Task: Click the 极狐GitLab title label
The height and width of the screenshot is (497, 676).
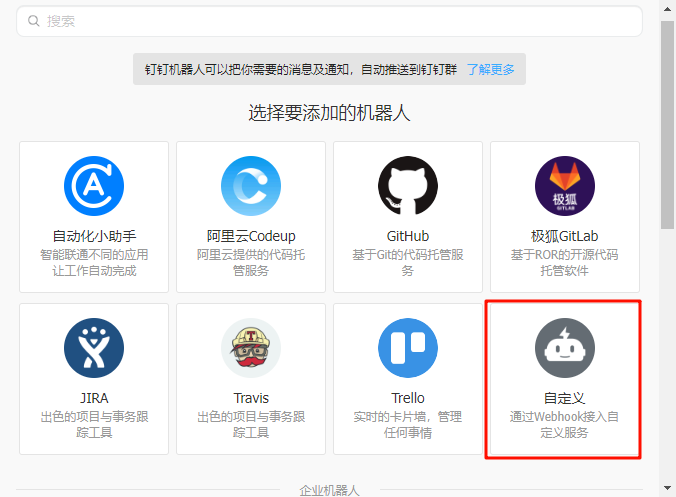Action: point(565,236)
